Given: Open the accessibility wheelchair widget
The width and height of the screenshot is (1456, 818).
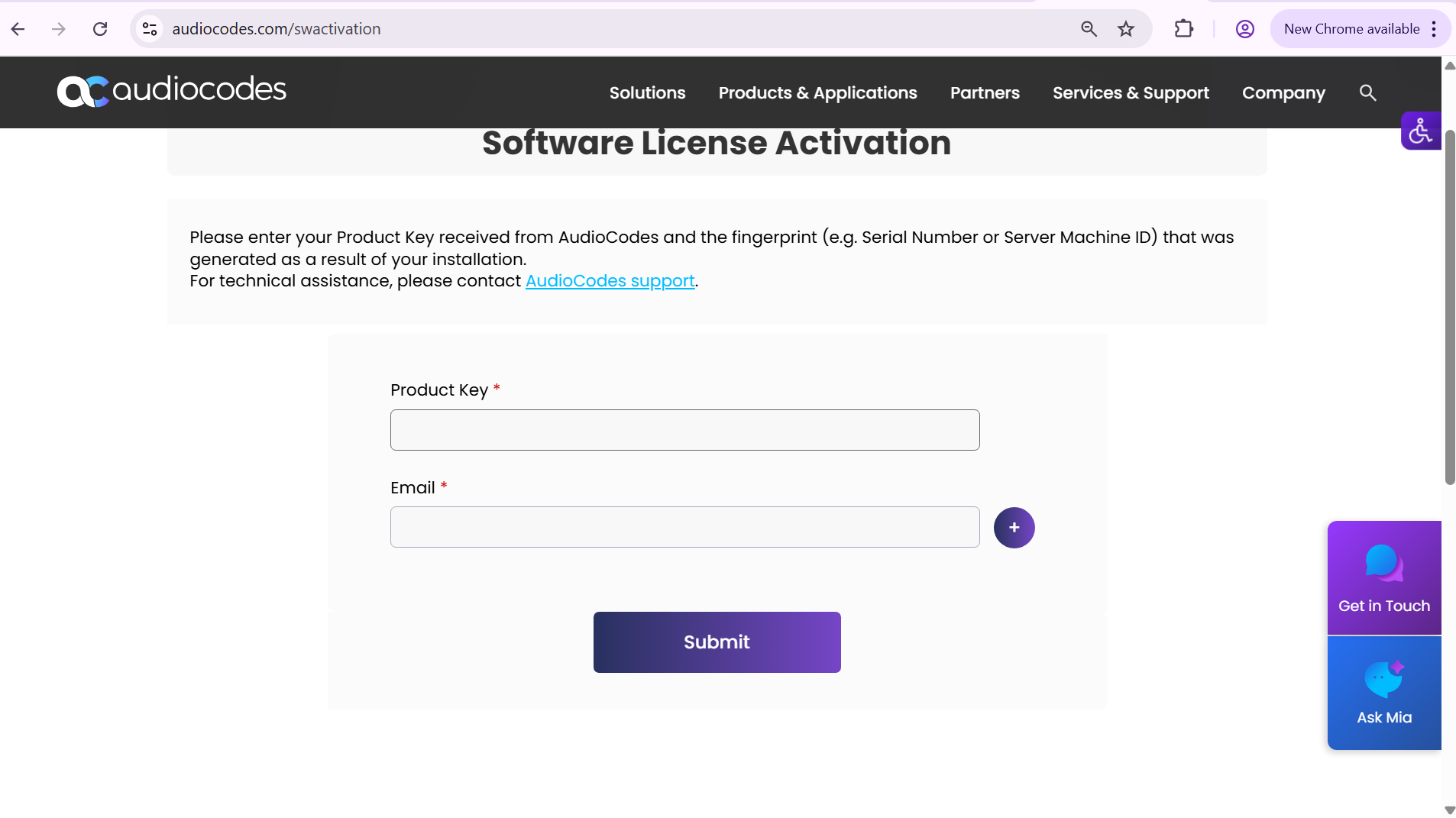Looking at the screenshot, I should pos(1420,131).
